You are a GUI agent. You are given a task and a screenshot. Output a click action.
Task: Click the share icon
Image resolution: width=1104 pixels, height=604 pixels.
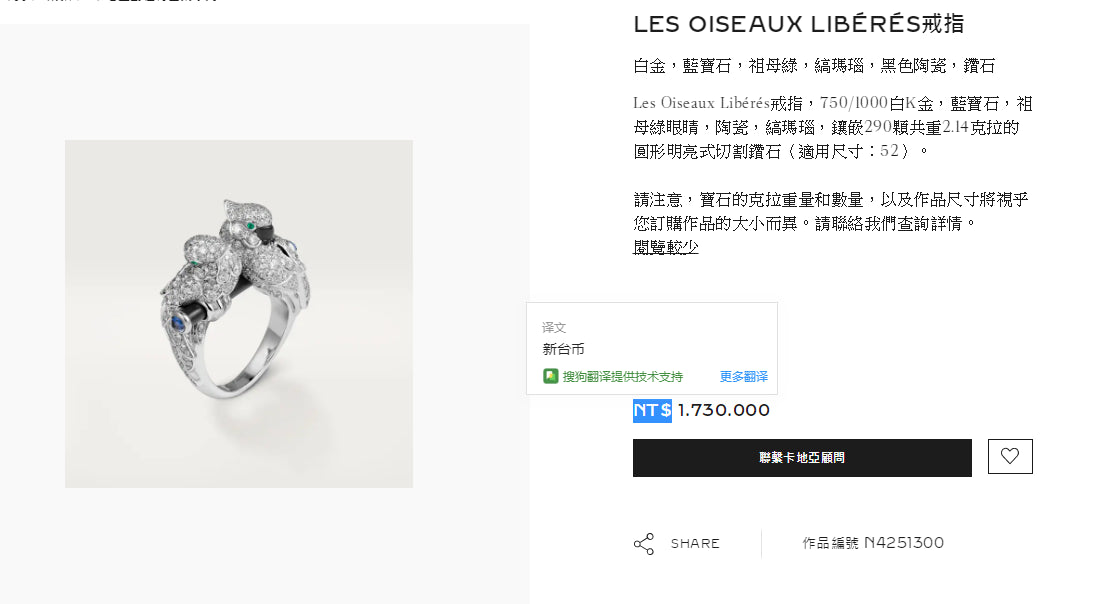pyautogui.click(x=644, y=543)
